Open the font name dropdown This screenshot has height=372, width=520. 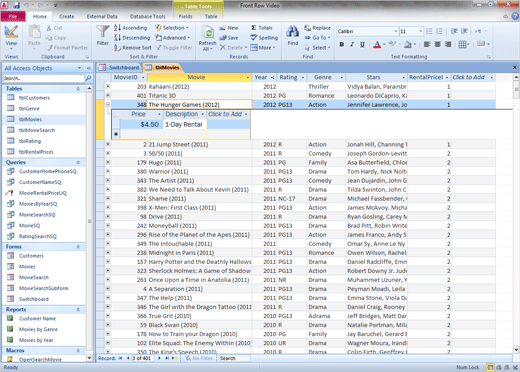tap(396, 31)
